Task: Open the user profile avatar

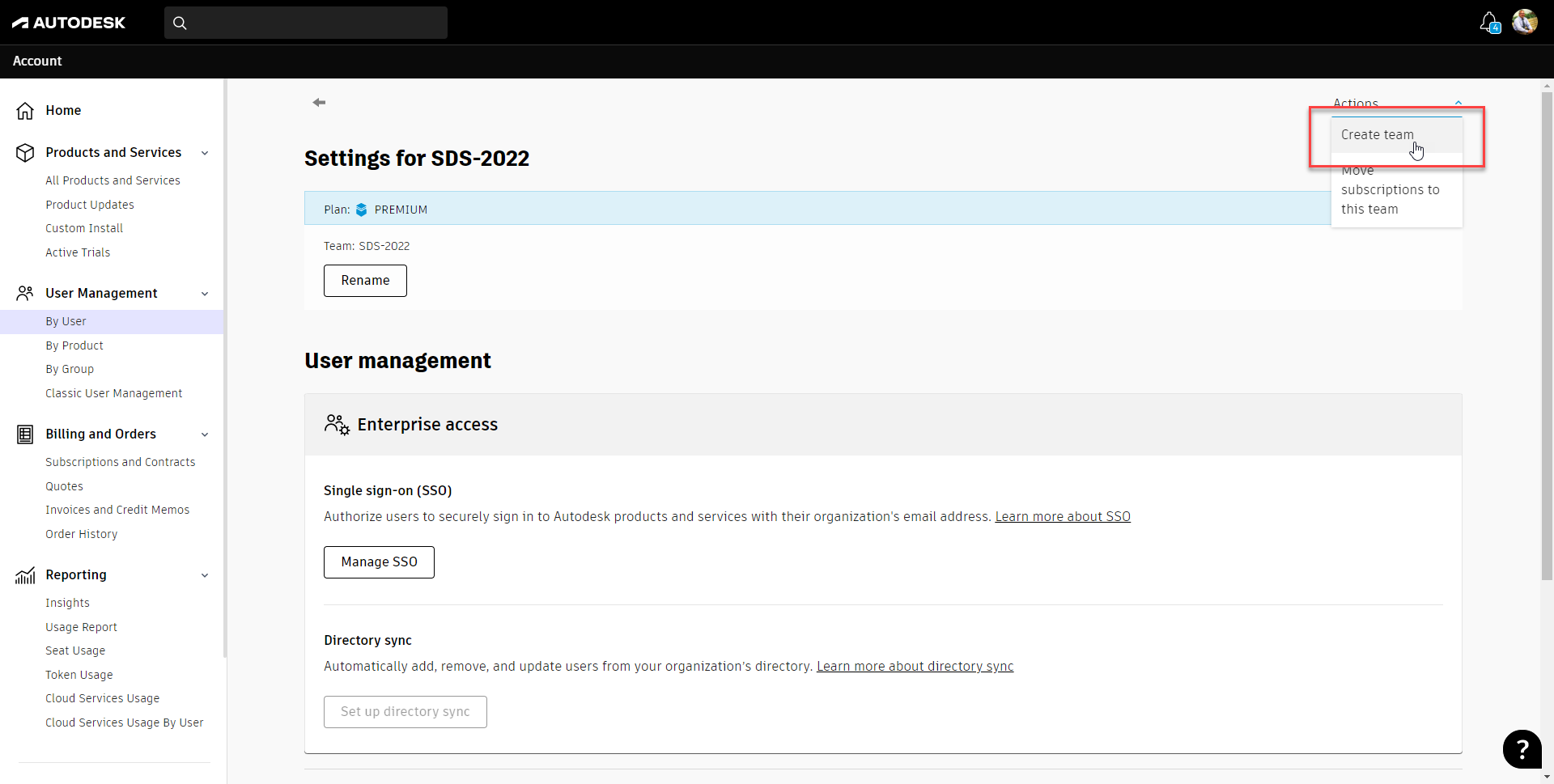Action: tap(1525, 22)
